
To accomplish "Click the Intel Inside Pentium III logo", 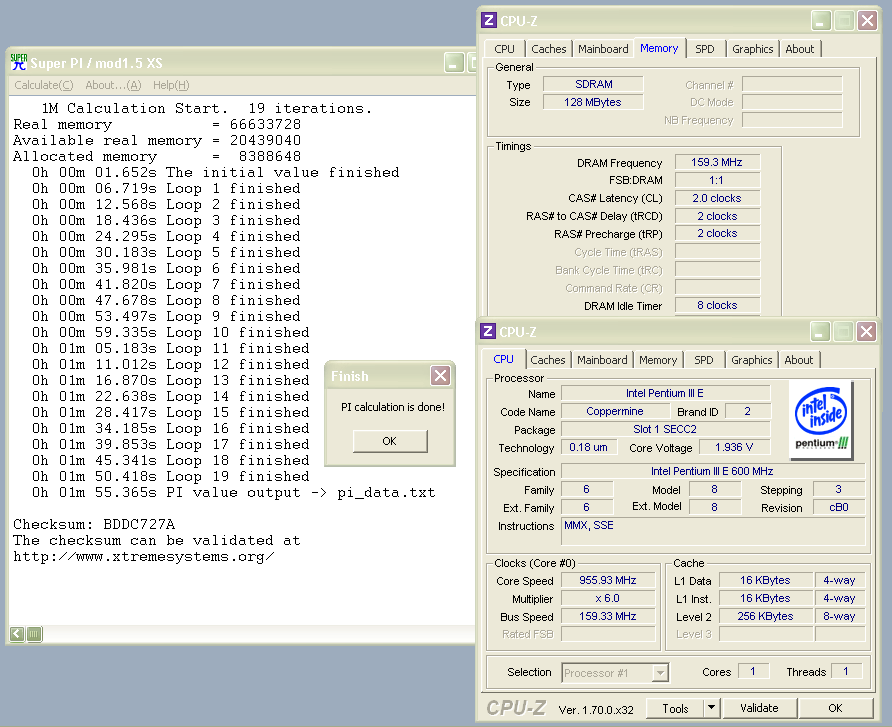I will click(821, 419).
